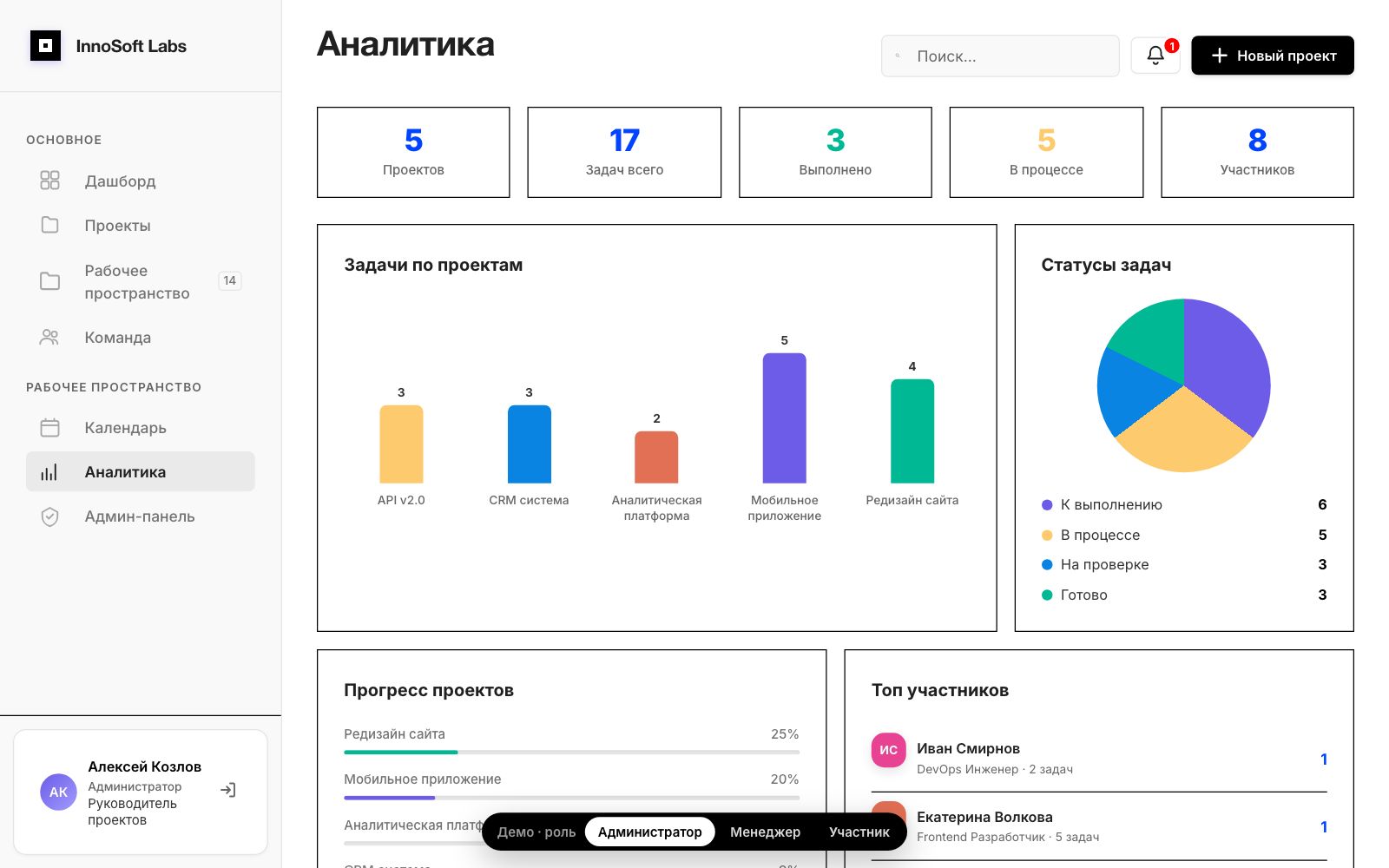Click the Админ-панель shield icon

[50, 516]
